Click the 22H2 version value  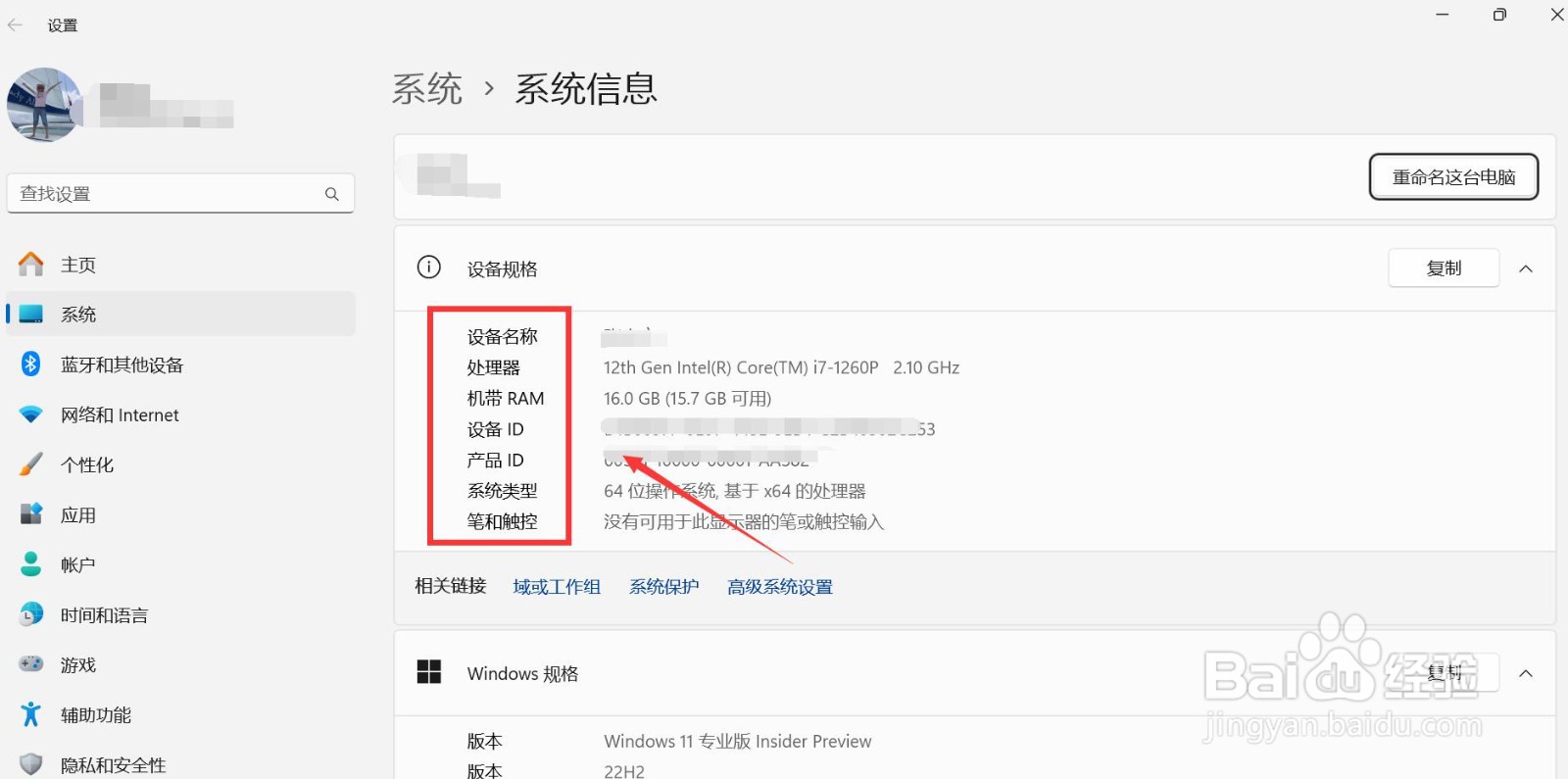point(624,772)
